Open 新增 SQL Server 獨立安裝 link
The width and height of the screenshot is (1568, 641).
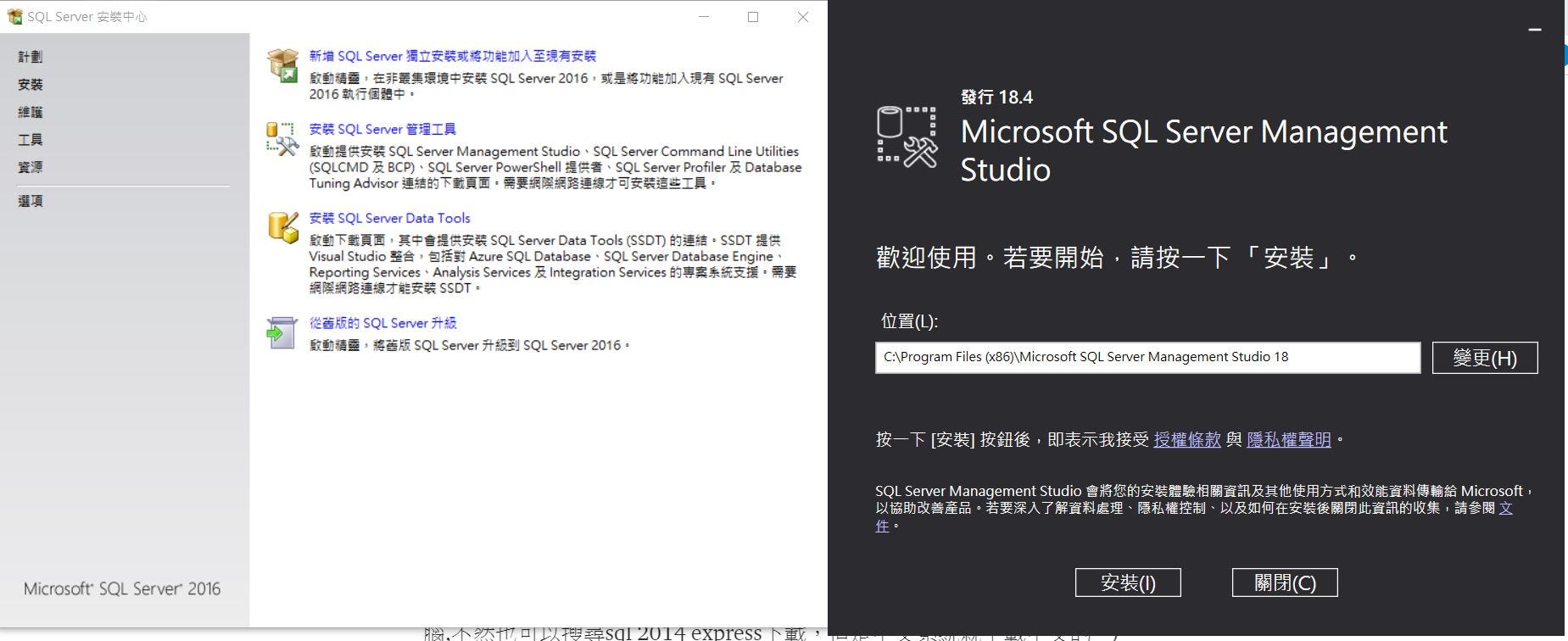[452, 56]
